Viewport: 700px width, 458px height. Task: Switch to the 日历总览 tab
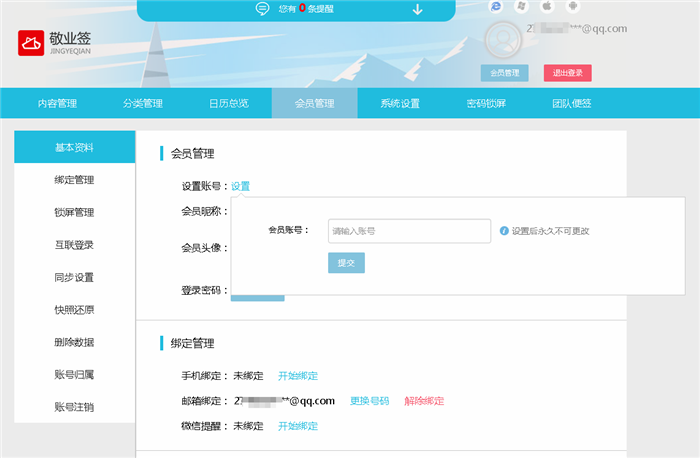click(228, 104)
